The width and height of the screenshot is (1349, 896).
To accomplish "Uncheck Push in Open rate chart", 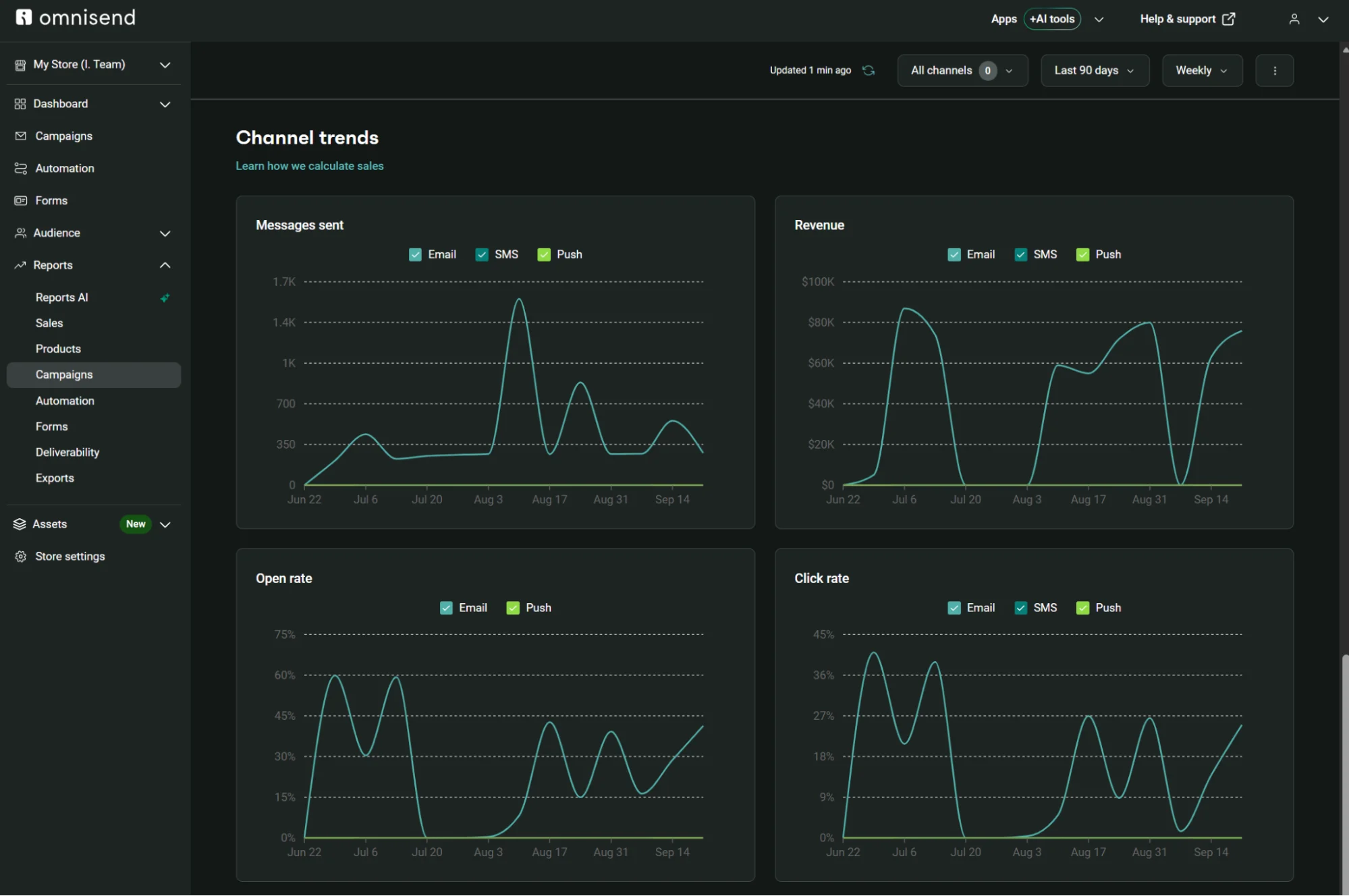I will [x=513, y=608].
